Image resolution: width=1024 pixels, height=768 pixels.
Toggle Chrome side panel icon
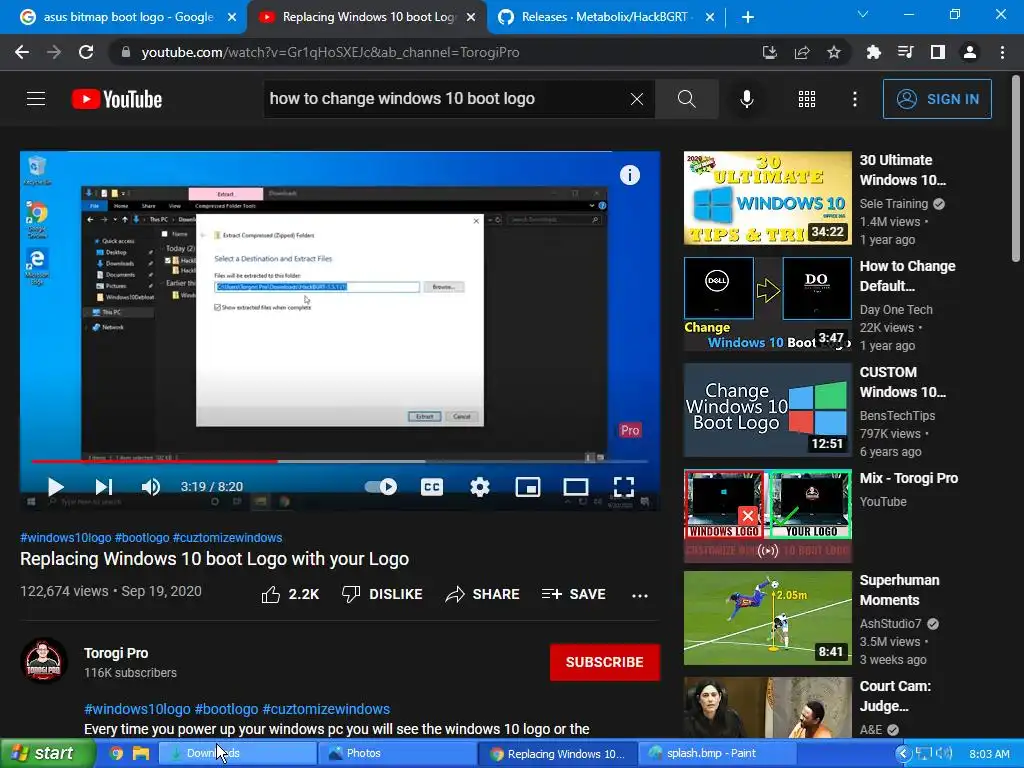tap(937, 52)
